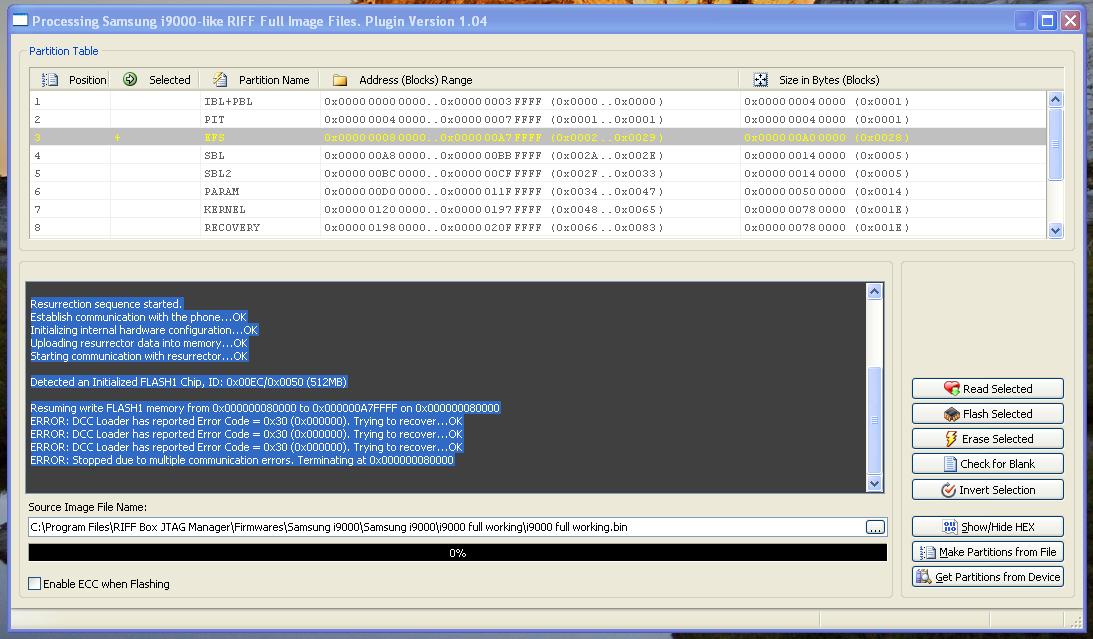Select the PARAM partition row
The height and width of the screenshot is (639, 1093).
coord(537,192)
